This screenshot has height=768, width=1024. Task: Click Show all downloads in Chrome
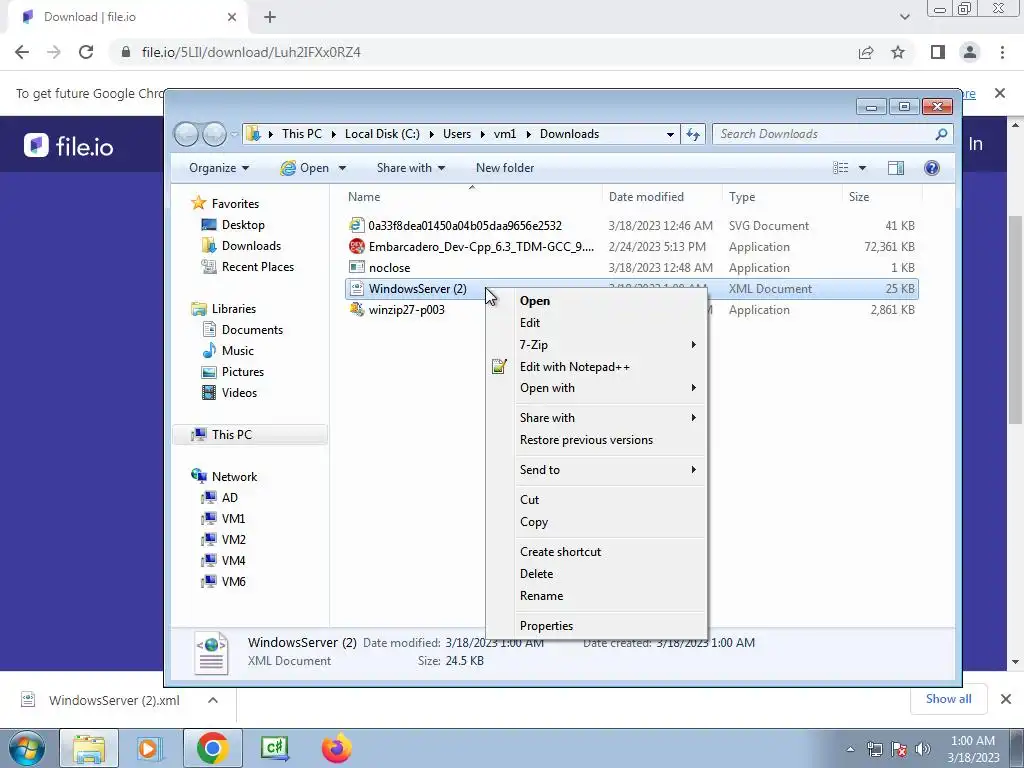point(948,699)
